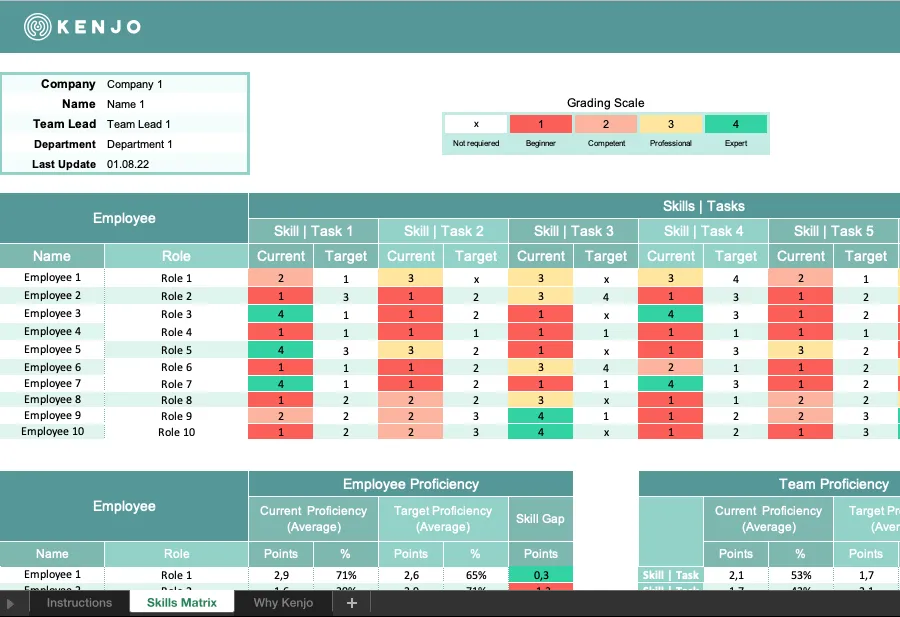
Task: Click the yellow Professional grading swatch
Action: point(671,124)
